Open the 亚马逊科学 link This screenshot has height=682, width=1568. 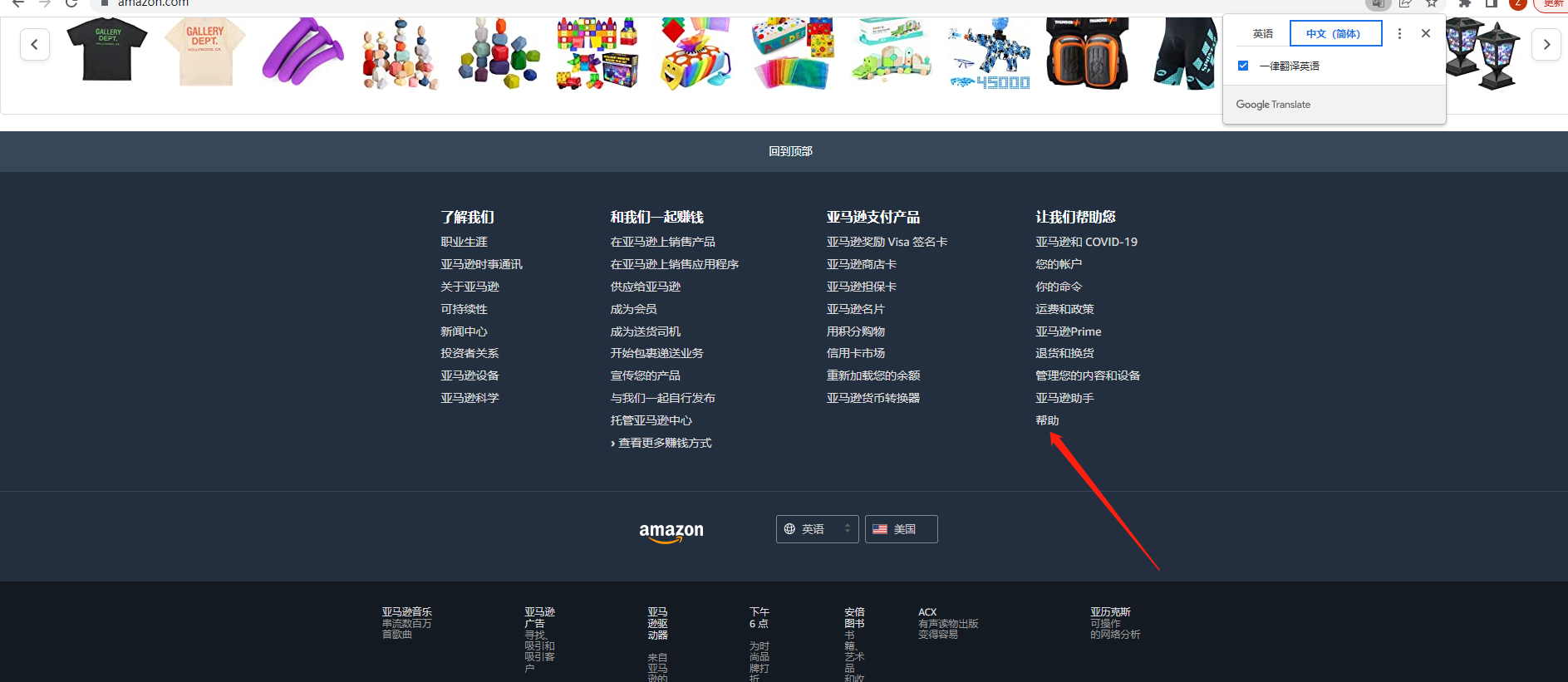(x=469, y=398)
